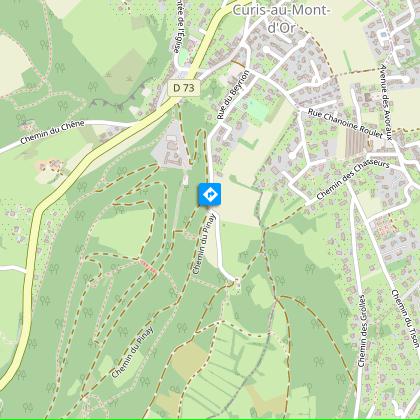Select the Chemin du Tison label
The image size is (420, 420).
[x=405, y=318]
